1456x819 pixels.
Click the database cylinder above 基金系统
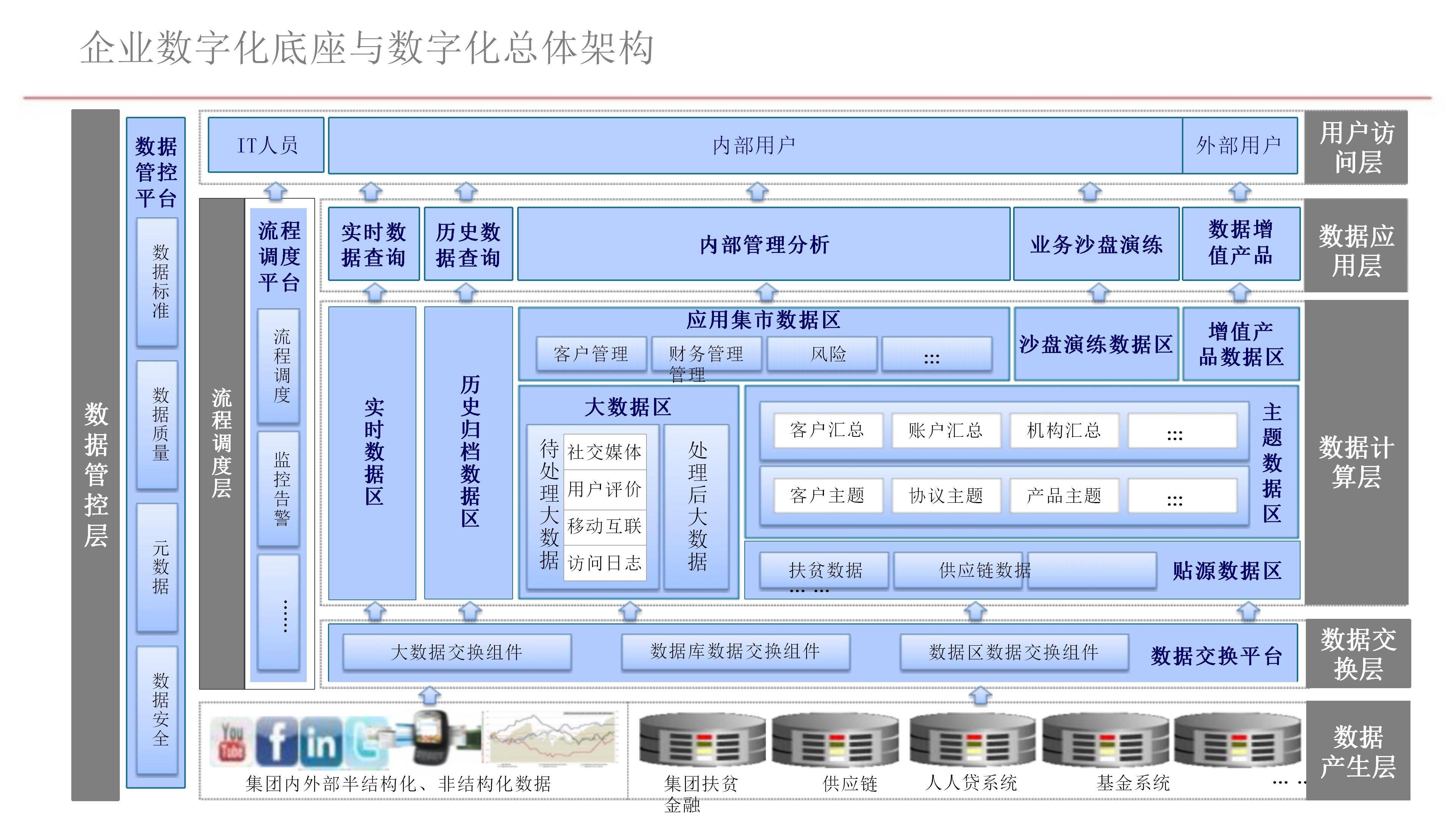click(x=1105, y=739)
